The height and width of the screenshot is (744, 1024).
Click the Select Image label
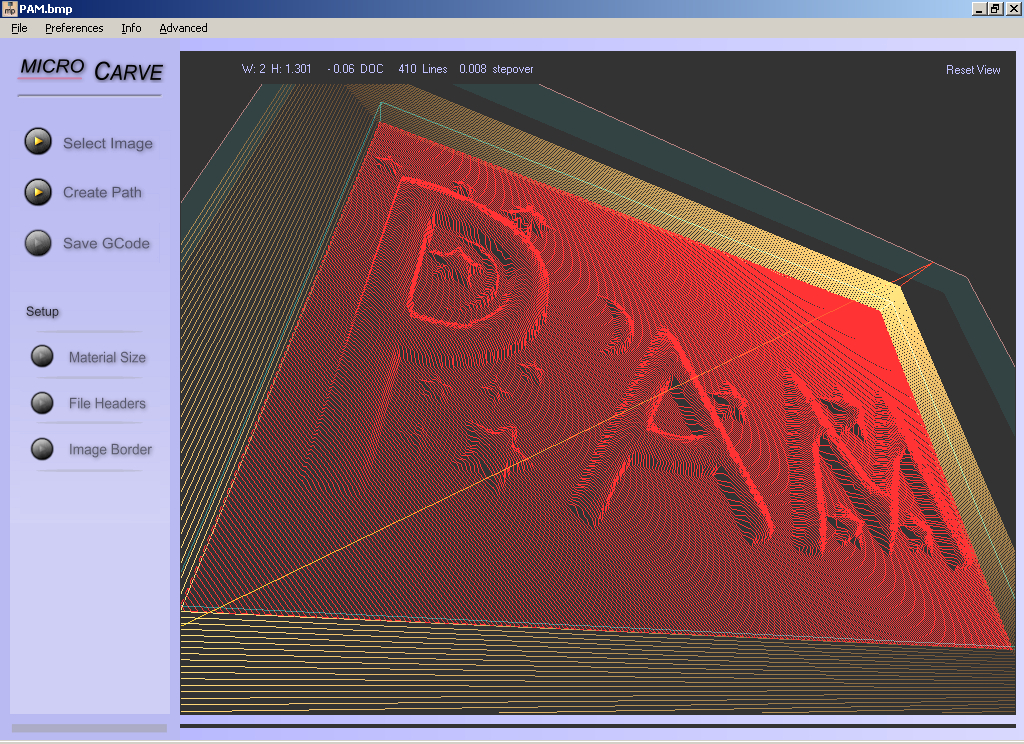pyautogui.click(x=108, y=143)
